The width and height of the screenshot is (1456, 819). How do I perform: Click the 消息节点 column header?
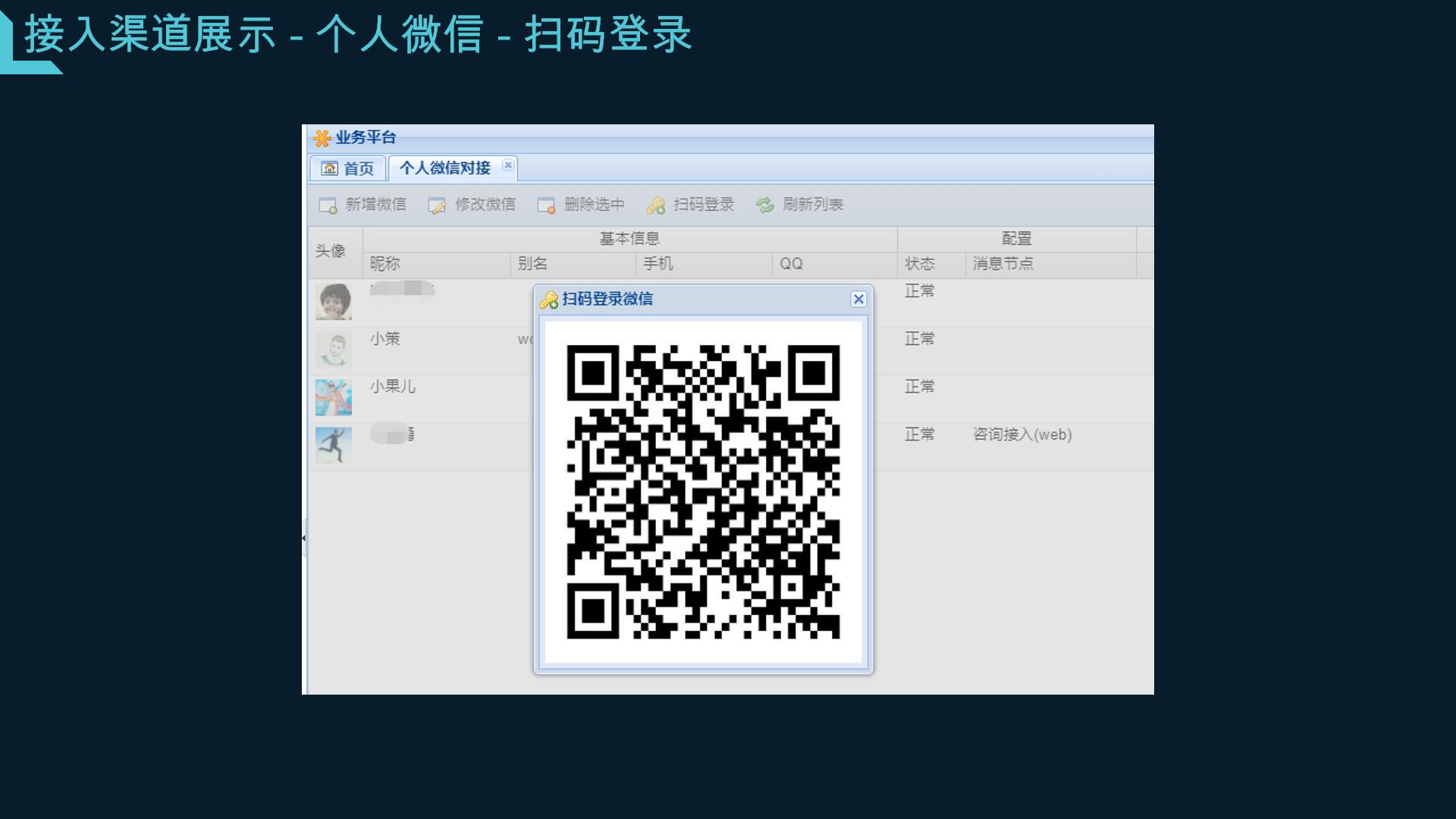(1050, 264)
